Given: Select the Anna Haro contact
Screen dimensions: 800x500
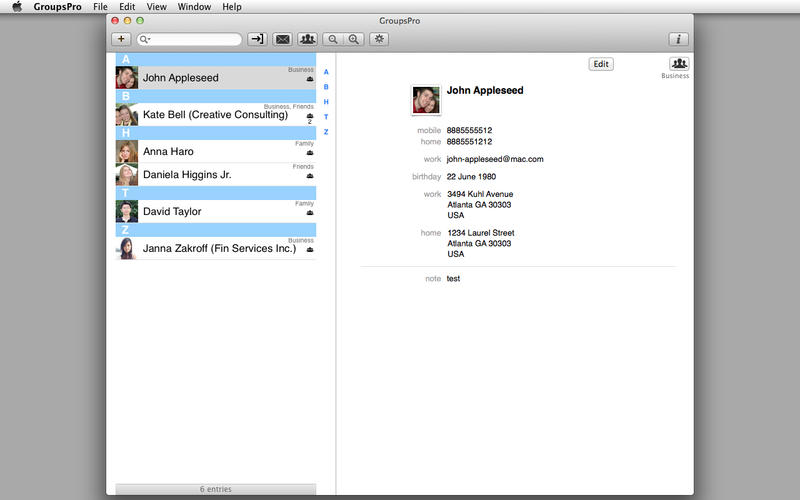Looking at the screenshot, I should (216, 151).
